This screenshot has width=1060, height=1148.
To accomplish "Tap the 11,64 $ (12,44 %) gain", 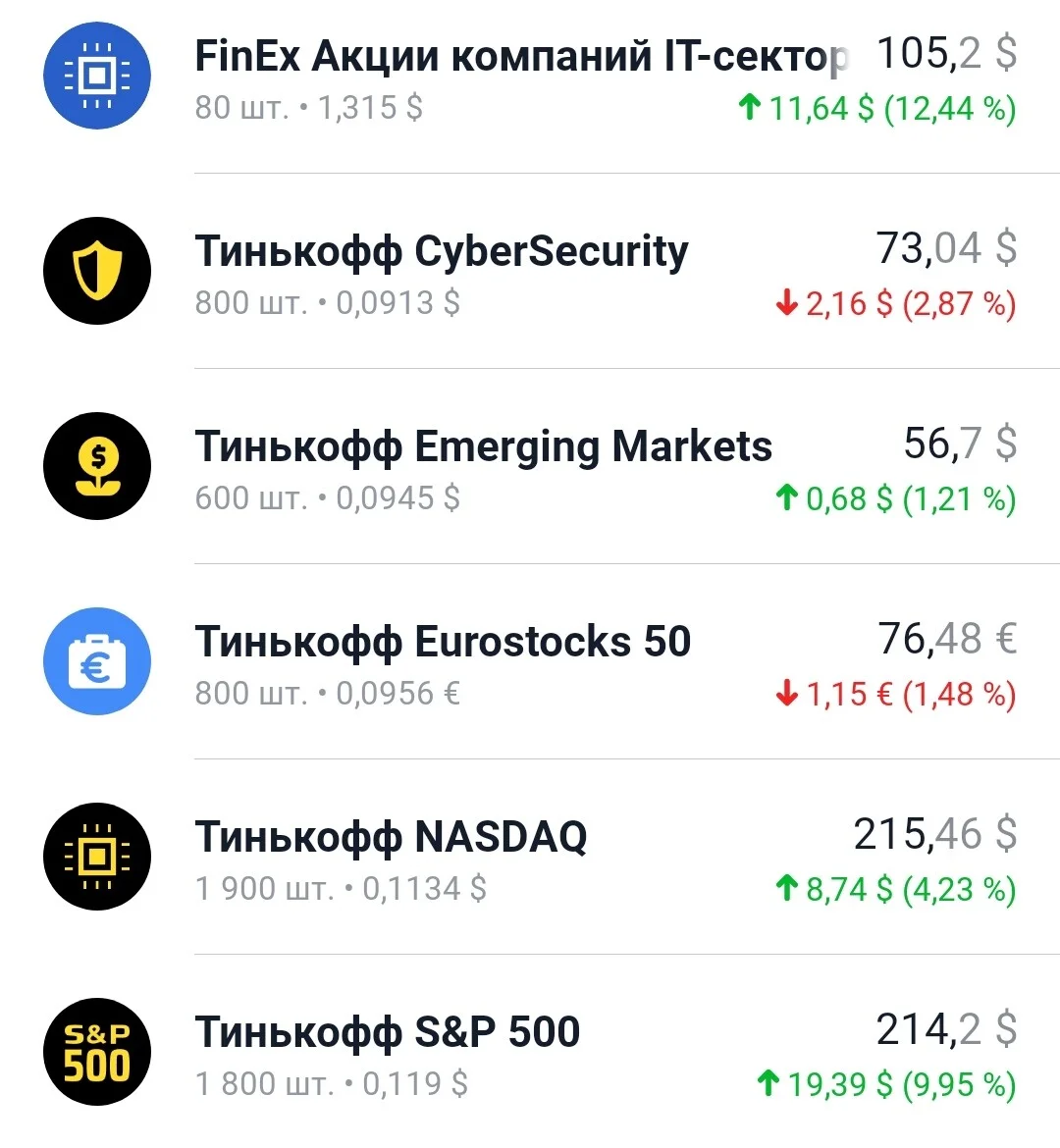I will pyautogui.click(x=876, y=108).
